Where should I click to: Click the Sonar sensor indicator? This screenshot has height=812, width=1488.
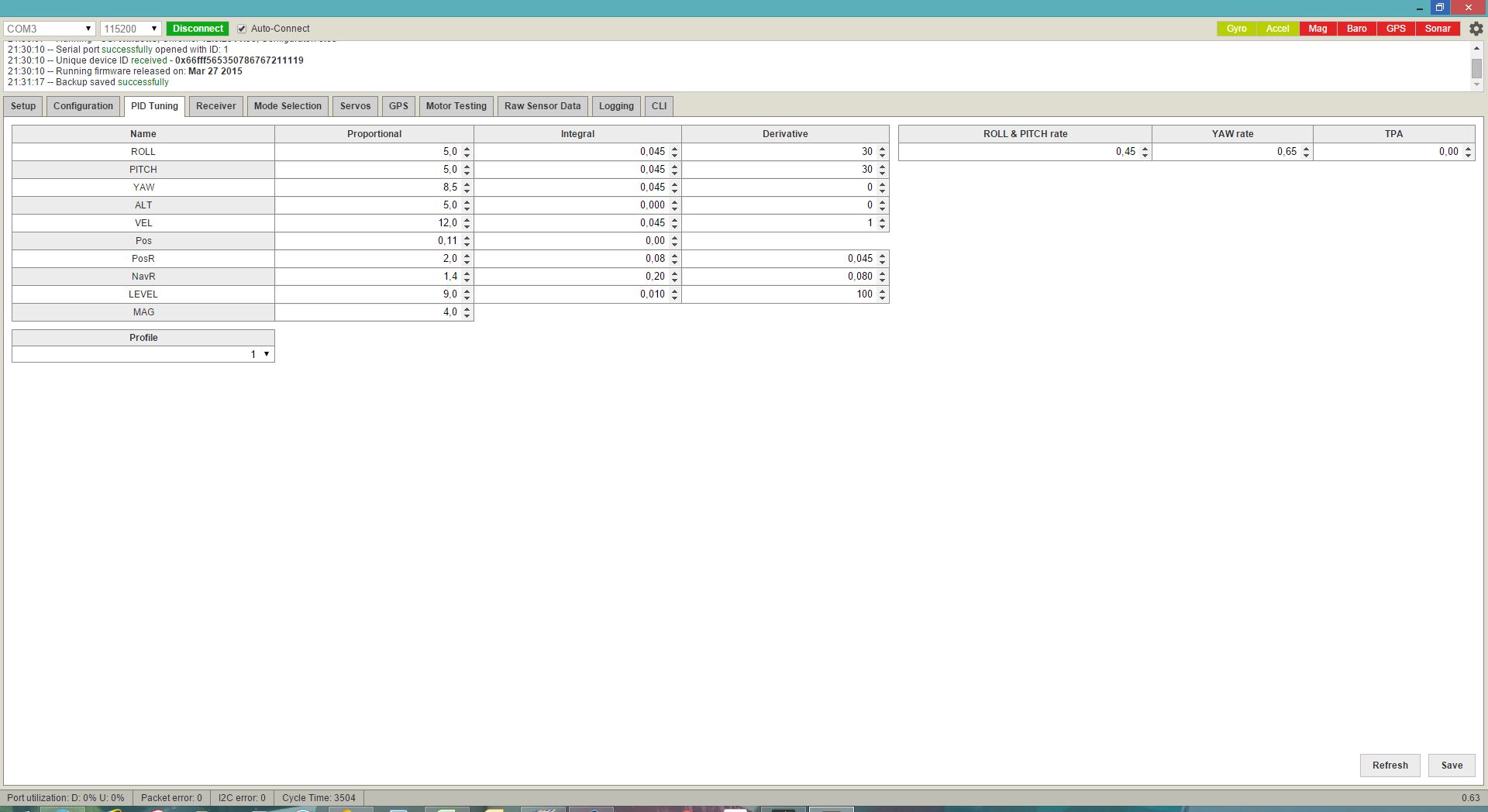(1438, 29)
